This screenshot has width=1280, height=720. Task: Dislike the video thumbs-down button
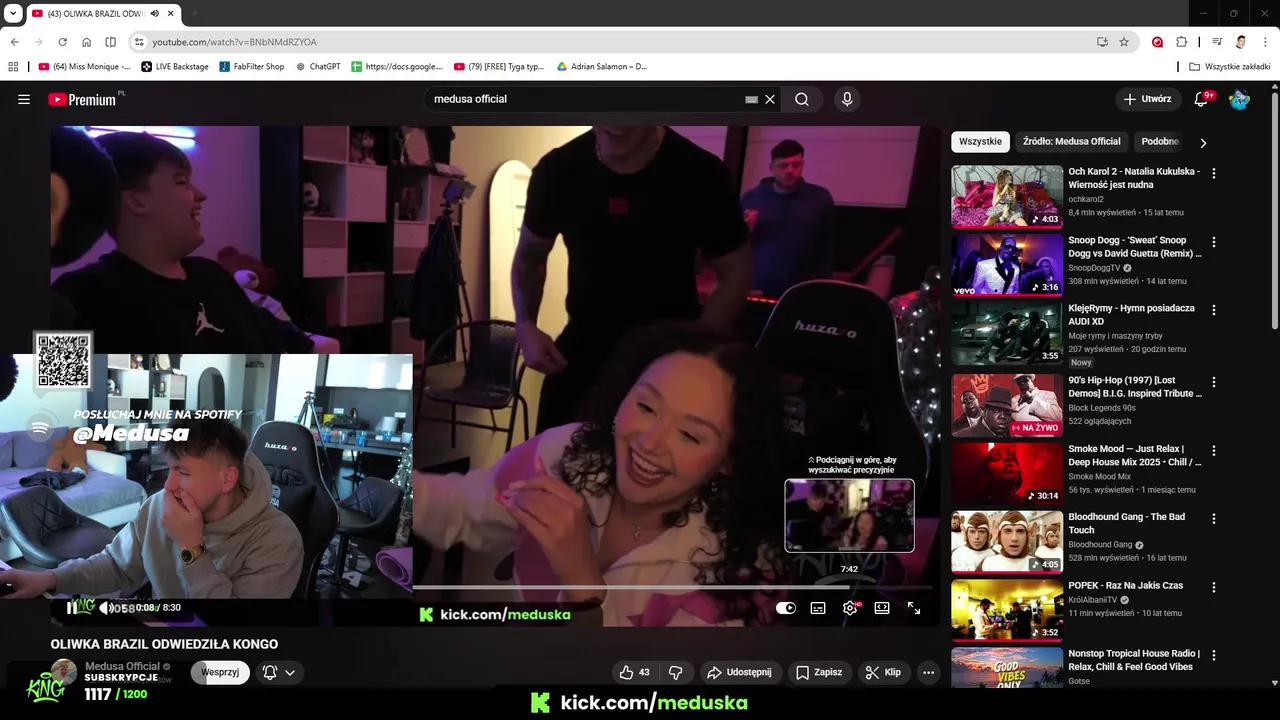[x=675, y=672]
